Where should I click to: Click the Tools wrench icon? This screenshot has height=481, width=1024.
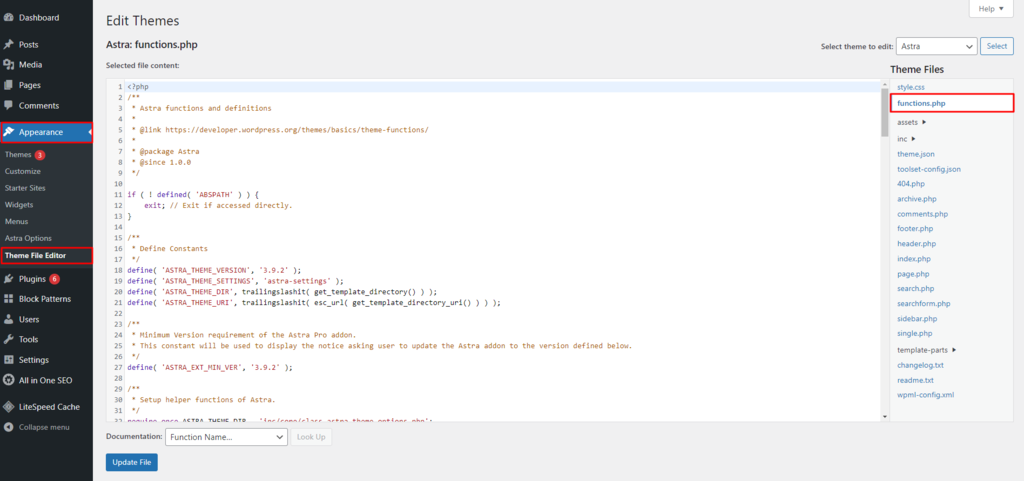pos(9,339)
